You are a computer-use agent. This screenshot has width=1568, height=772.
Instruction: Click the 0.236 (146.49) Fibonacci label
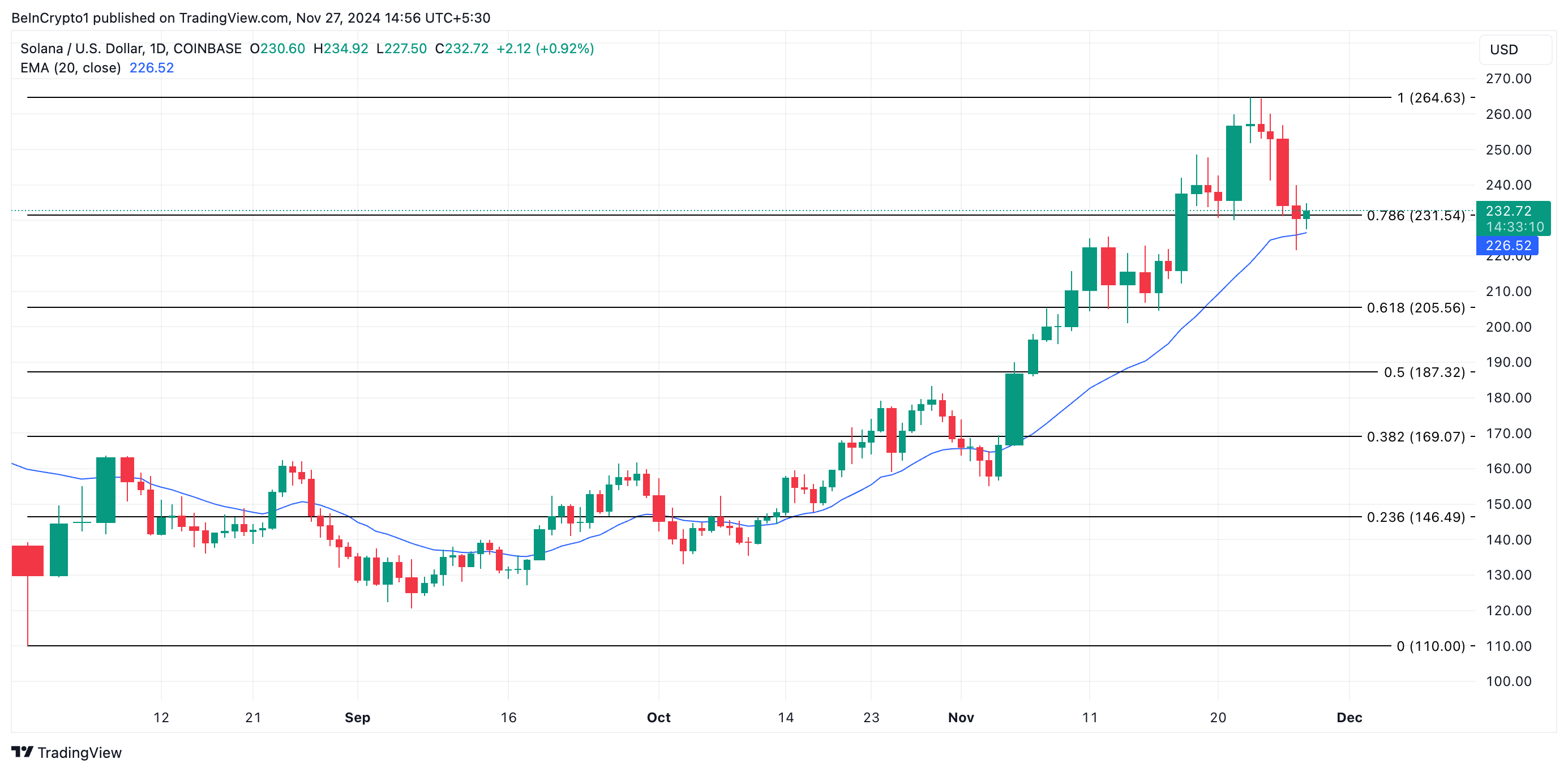[1415, 517]
